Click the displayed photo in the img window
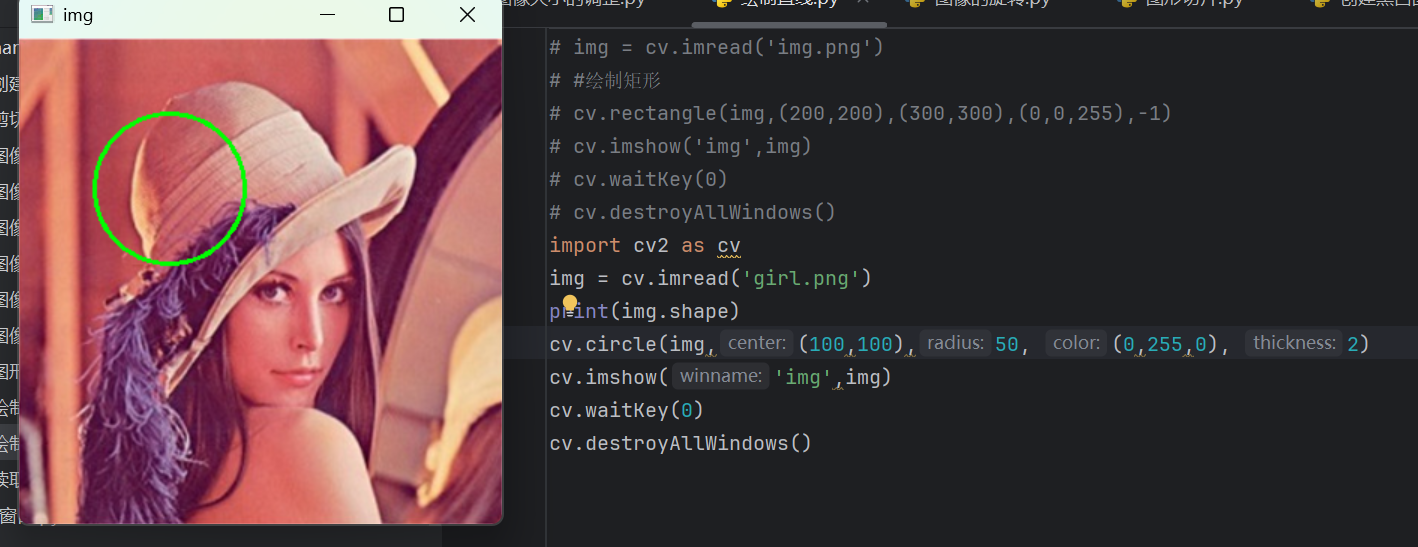The height and width of the screenshot is (547, 1418). point(260,281)
